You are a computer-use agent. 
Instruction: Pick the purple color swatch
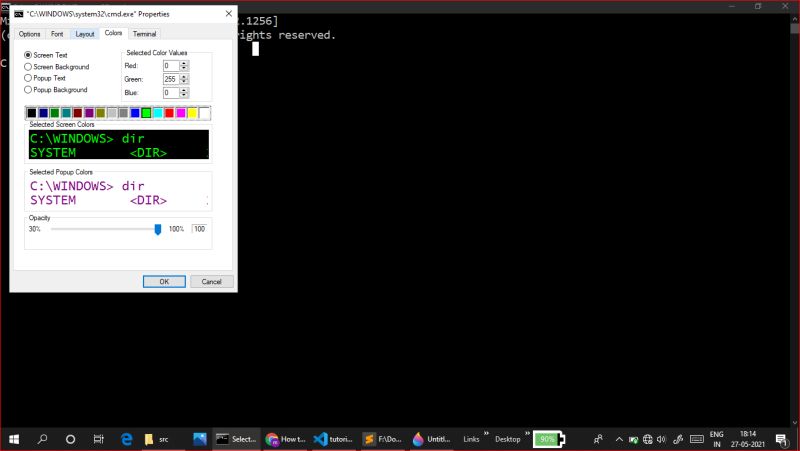tap(89, 113)
